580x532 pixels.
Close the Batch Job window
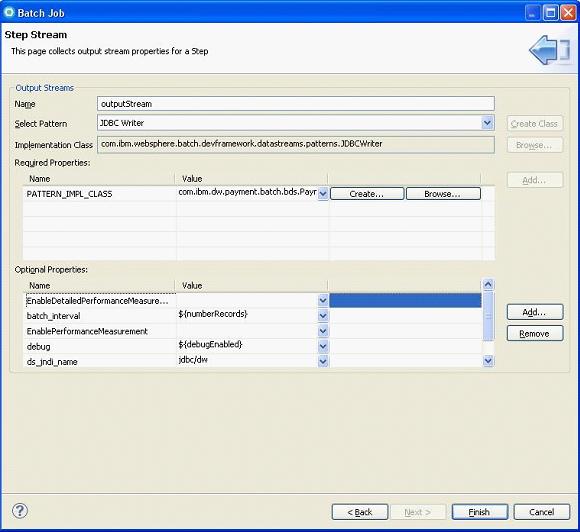coord(567,13)
